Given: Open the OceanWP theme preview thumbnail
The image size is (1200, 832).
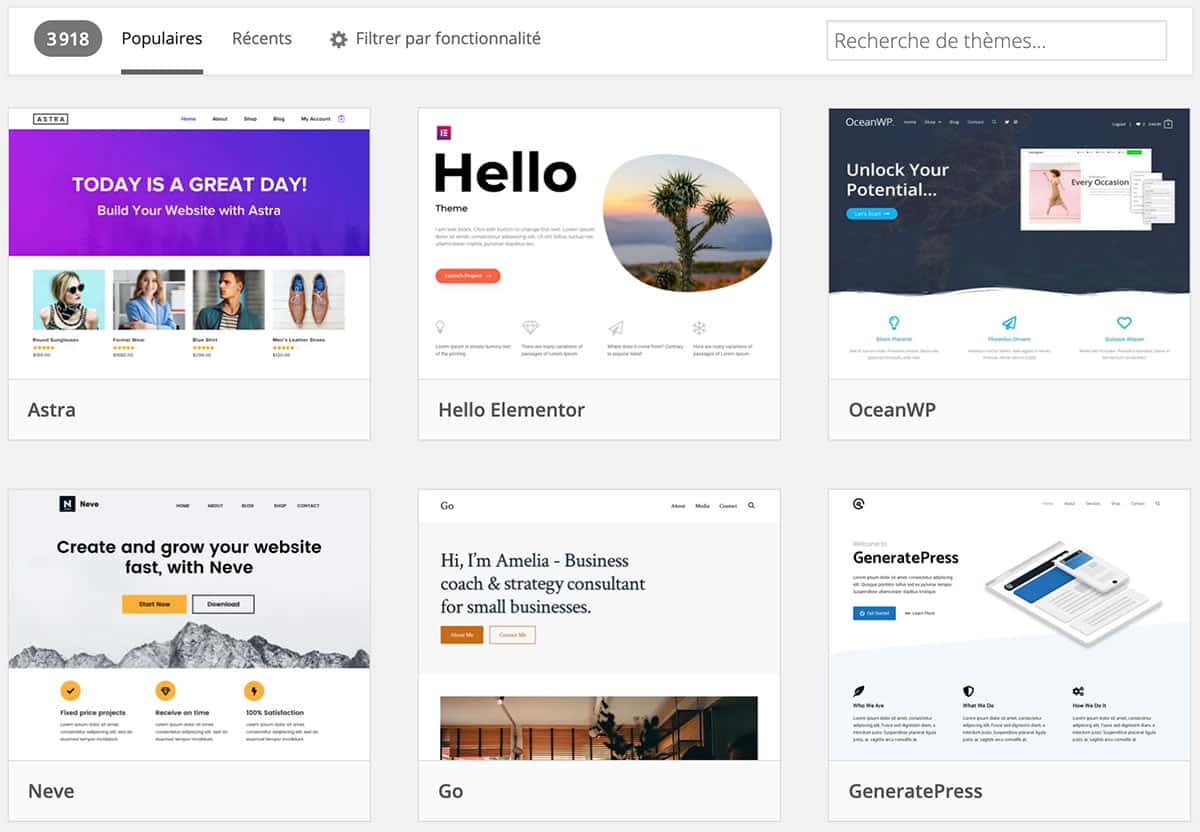Looking at the screenshot, I should click(1009, 244).
